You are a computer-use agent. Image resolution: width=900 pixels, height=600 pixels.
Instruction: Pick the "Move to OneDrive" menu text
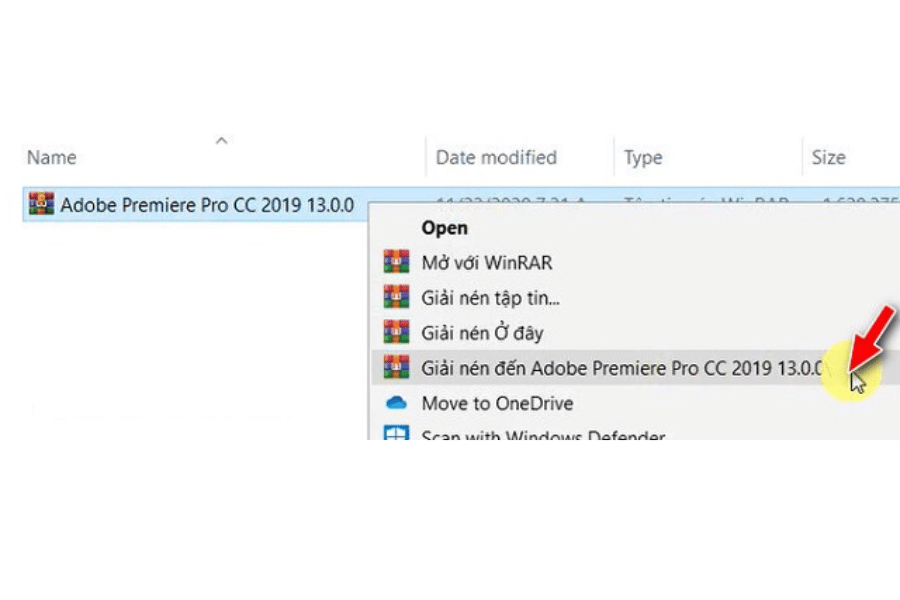pyautogui.click(x=497, y=403)
